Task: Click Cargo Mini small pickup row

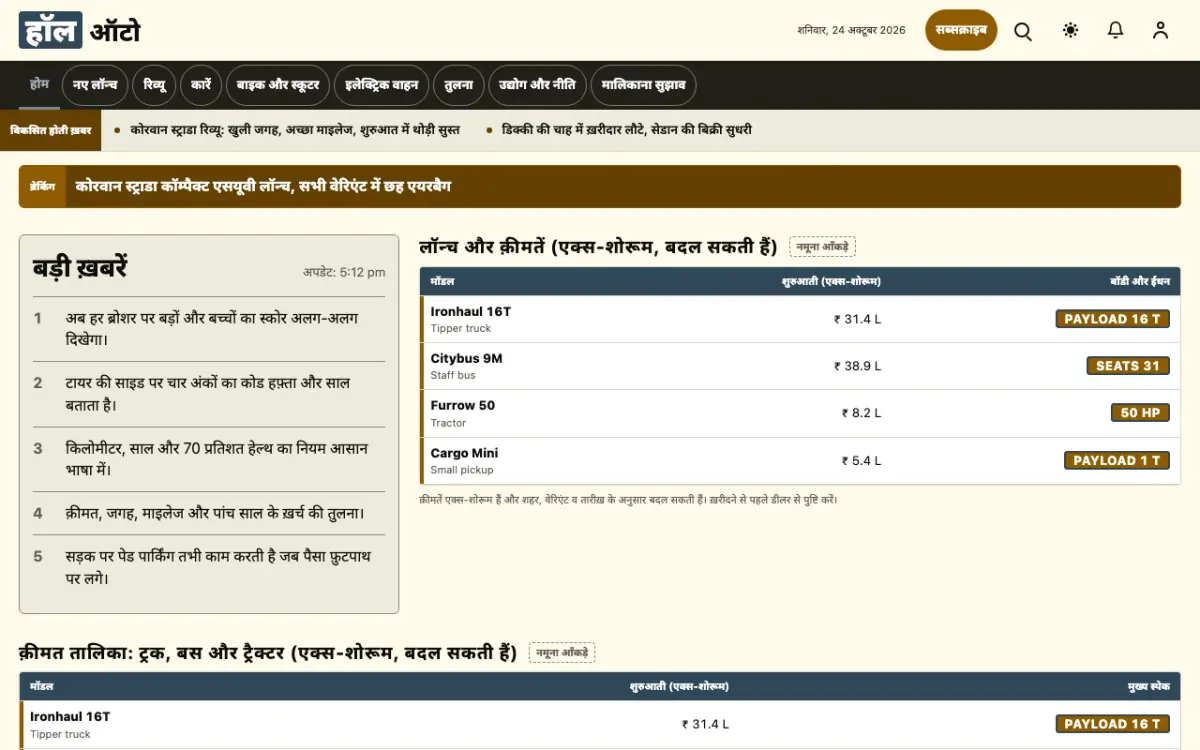Action: point(800,460)
